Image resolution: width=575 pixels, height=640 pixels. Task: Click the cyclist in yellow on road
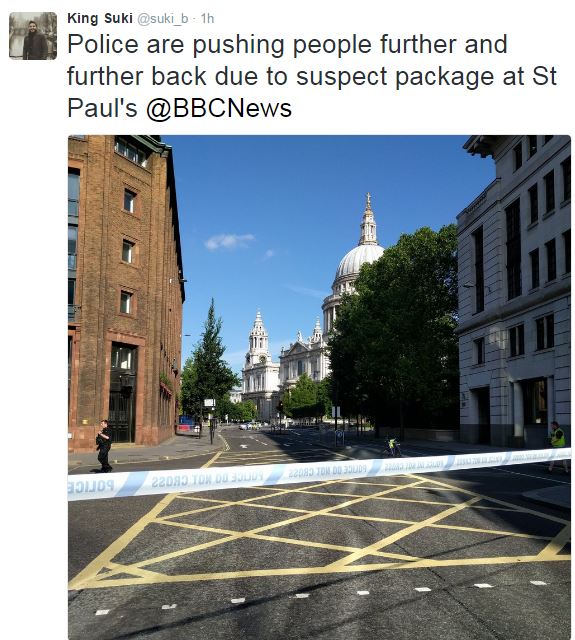tap(392, 447)
